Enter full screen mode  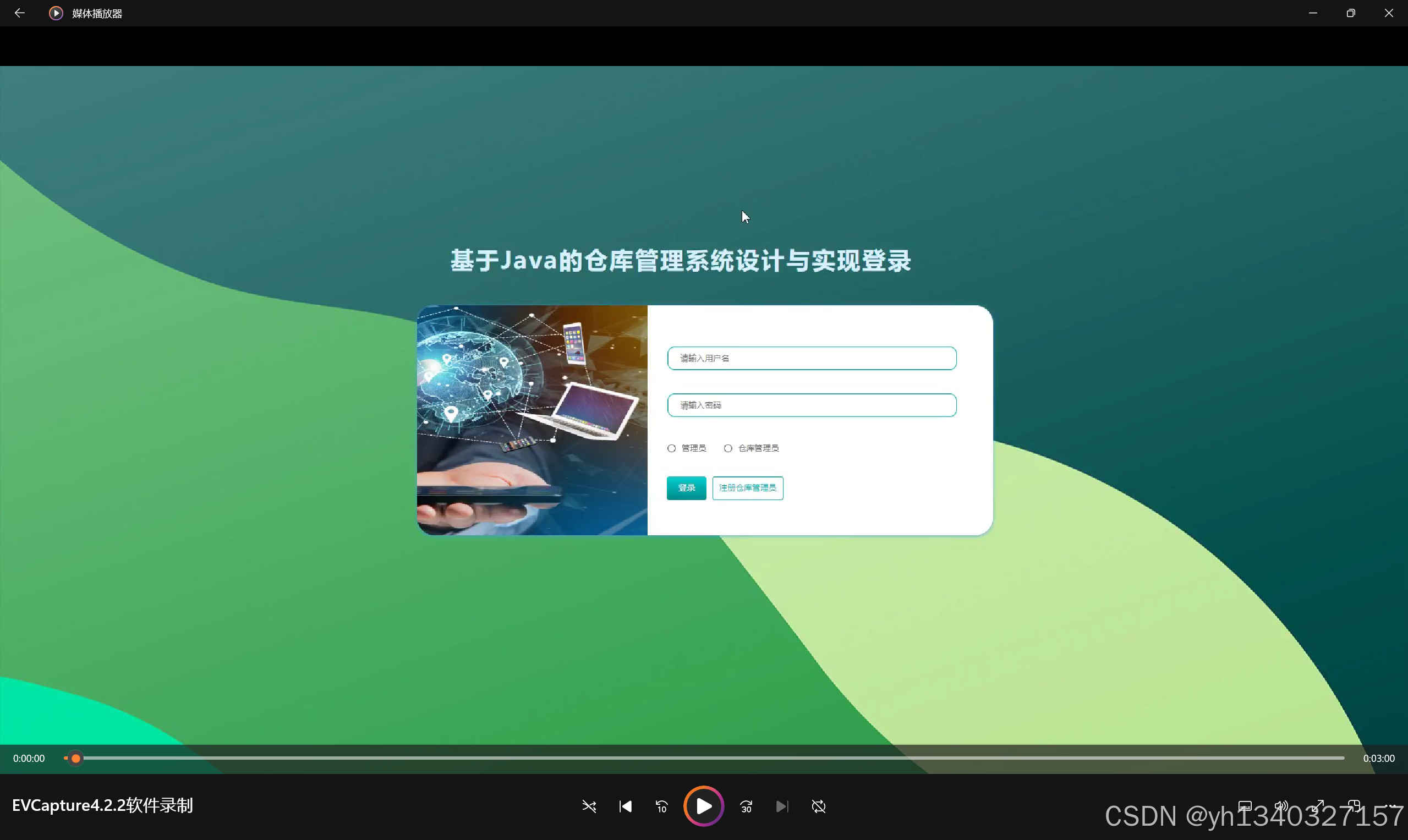[x=1317, y=806]
